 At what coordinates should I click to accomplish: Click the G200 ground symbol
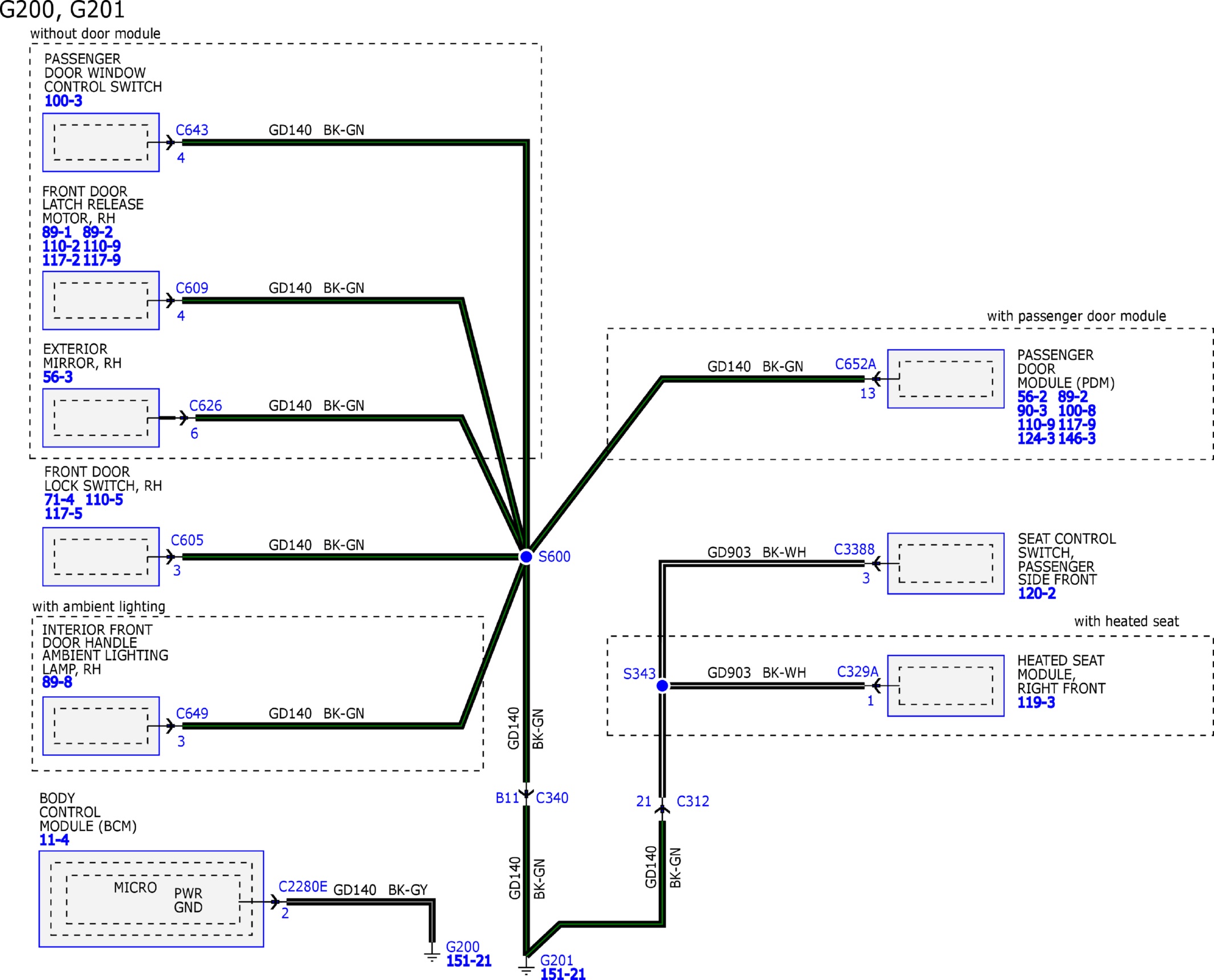pyautogui.click(x=432, y=957)
